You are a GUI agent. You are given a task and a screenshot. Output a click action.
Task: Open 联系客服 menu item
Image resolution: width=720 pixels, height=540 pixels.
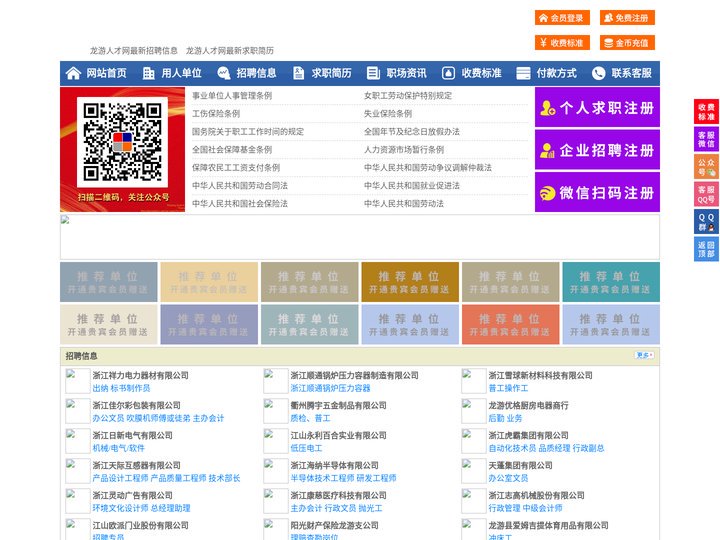click(x=631, y=73)
